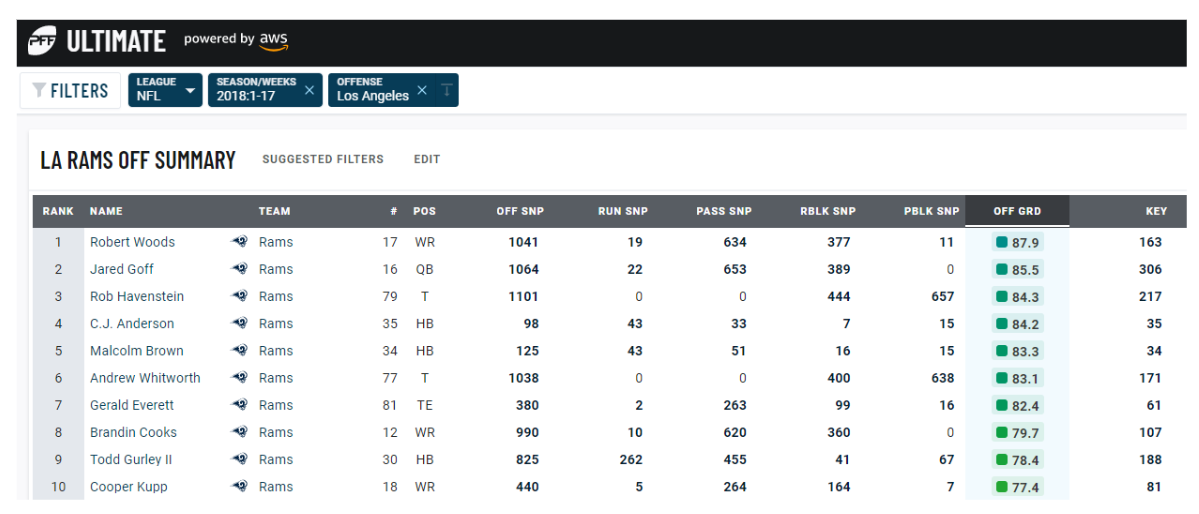This screenshot has width=1199, height=514.
Task: Click Rams logo in Robert Woods row
Action: point(239,242)
